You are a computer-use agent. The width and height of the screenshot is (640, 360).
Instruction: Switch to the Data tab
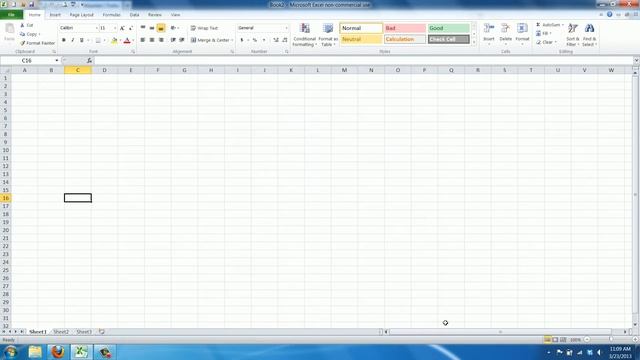tap(134, 15)
